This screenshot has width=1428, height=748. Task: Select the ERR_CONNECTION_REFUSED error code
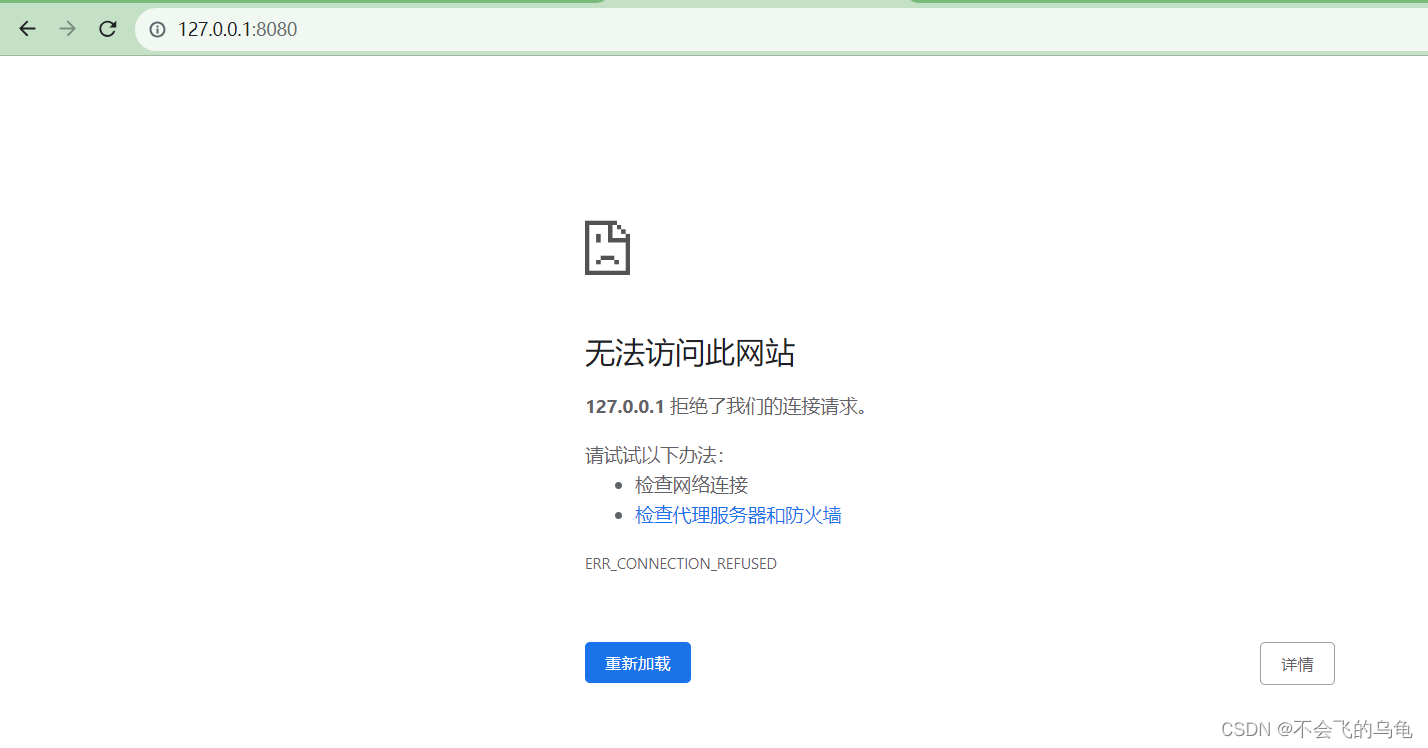tap(681, 564)
